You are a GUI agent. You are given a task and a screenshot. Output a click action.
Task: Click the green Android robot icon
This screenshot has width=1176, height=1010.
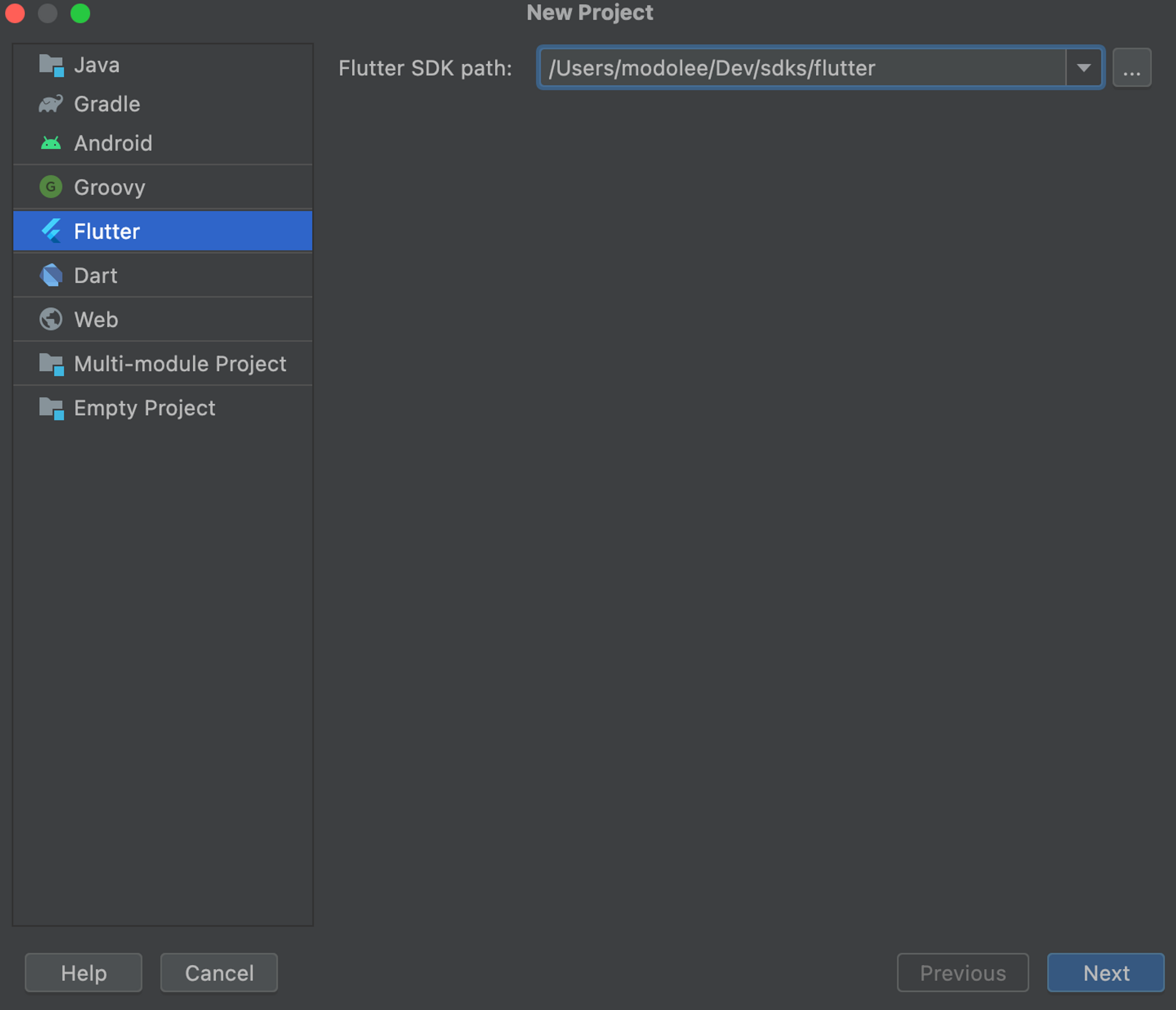pos(51,143)
